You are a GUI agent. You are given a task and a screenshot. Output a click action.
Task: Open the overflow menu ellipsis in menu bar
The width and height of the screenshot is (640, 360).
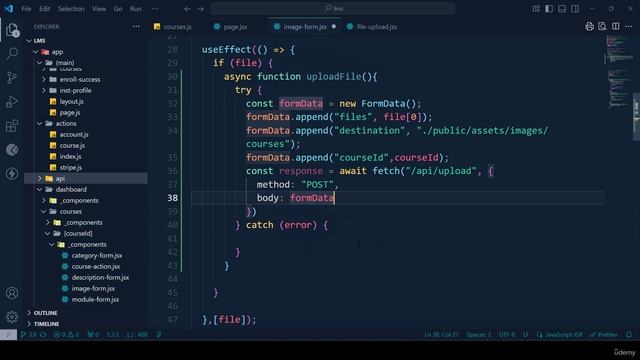click(x=155, y=9)
